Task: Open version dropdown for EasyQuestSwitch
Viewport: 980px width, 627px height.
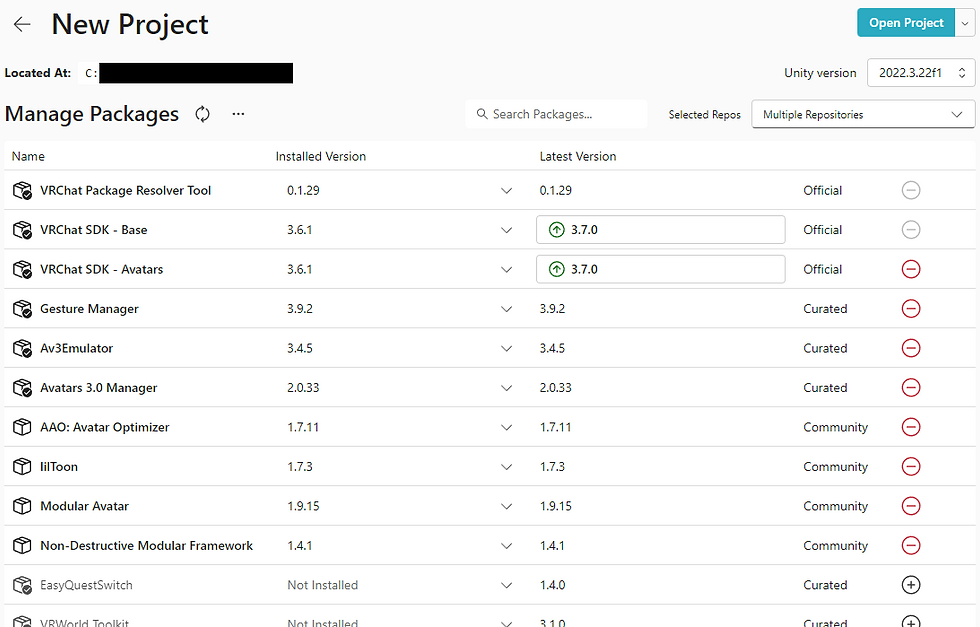Action: 506,585
